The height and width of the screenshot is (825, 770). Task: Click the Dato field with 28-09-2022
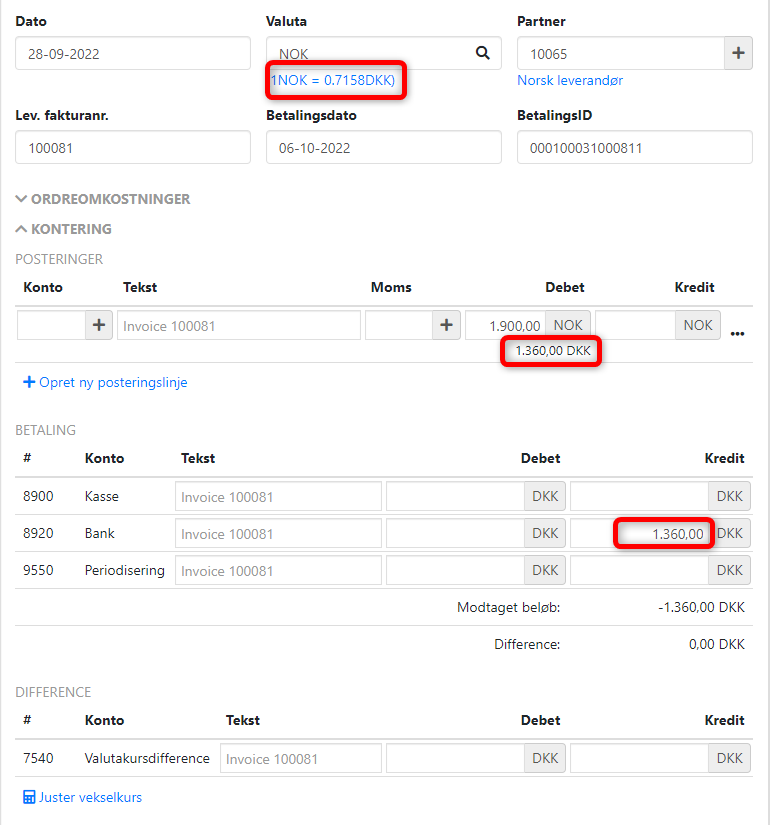tap(132, 53)
